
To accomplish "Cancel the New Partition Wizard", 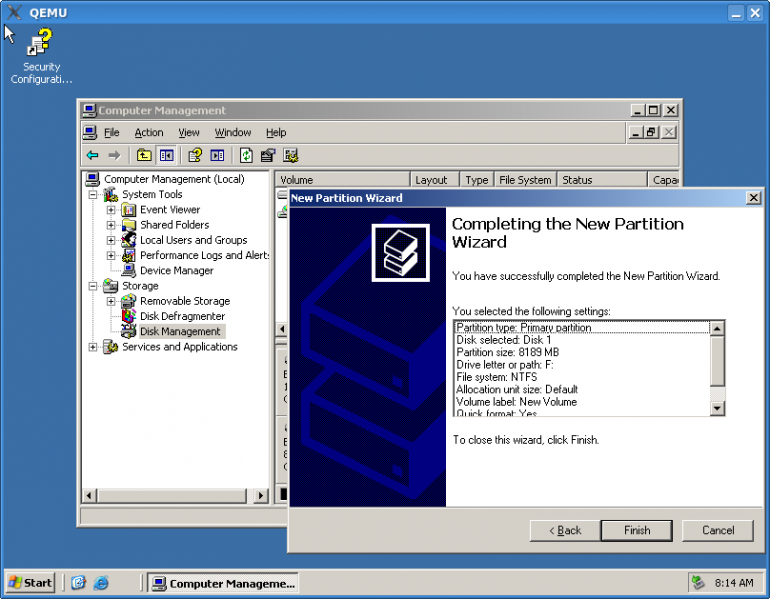I will click(718, 530).
